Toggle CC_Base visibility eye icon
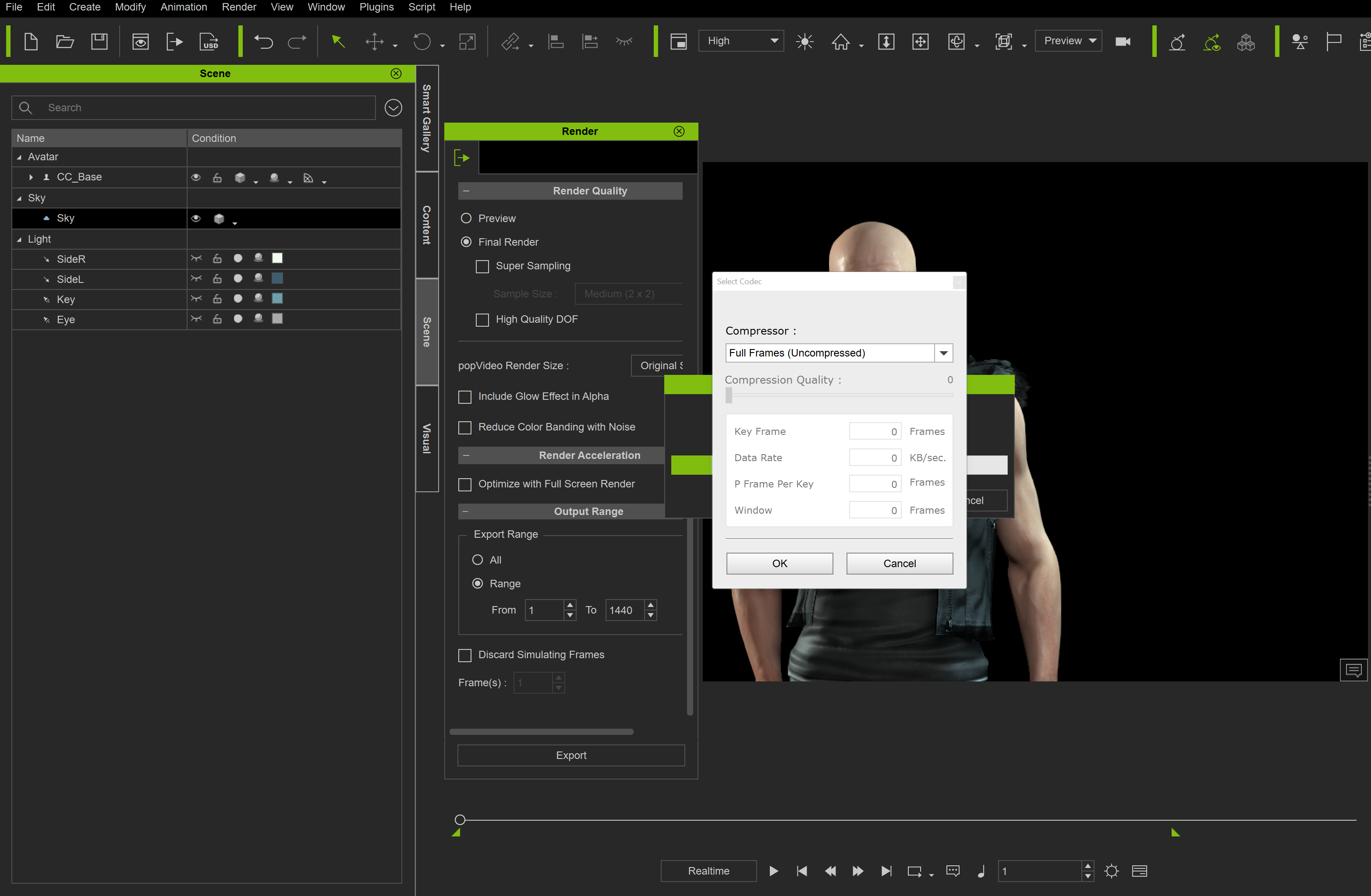 [196, 177]
